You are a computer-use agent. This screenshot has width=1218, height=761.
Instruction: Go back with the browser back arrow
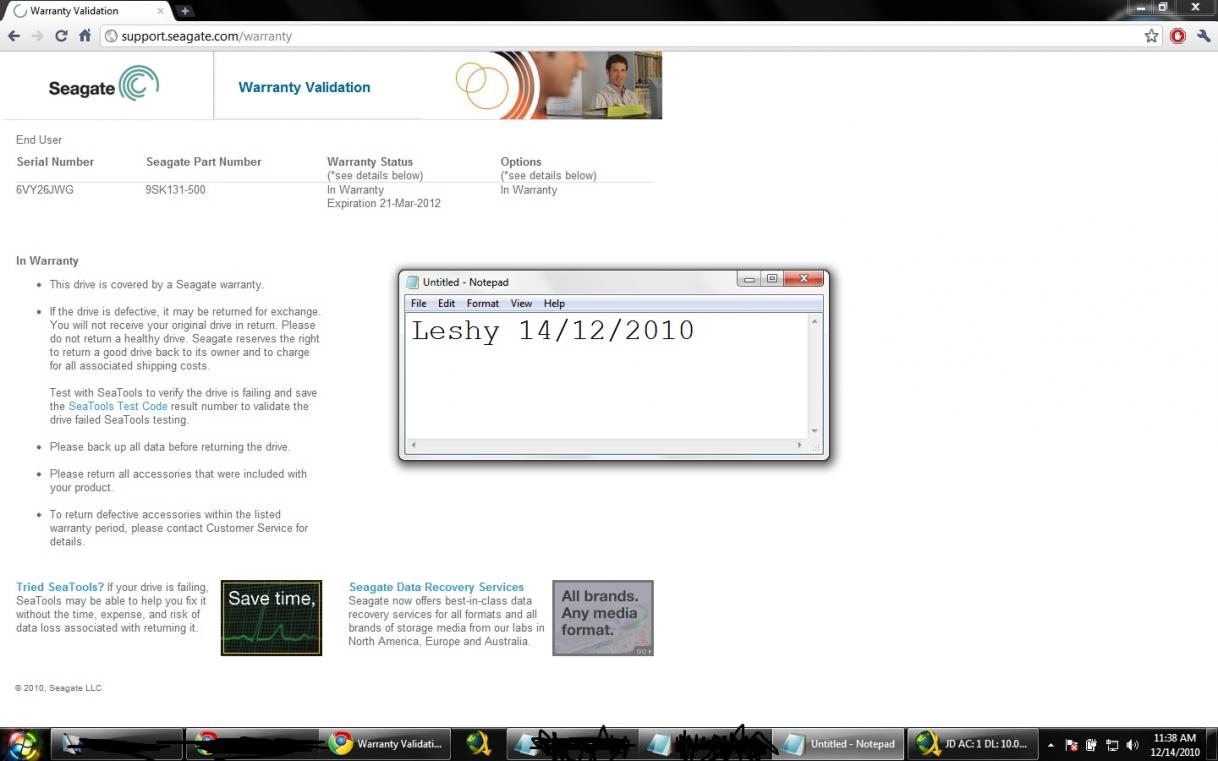click(14, 36)
